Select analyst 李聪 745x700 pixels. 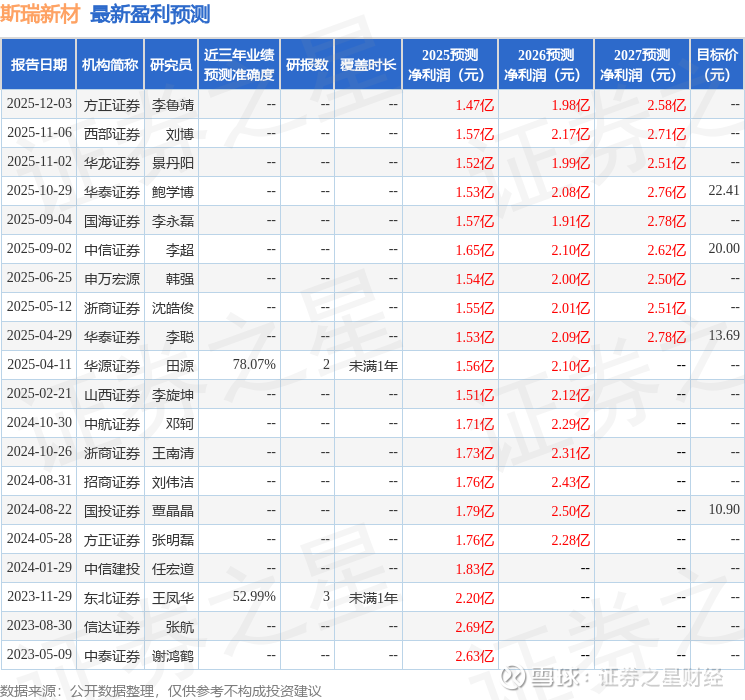pyautogui.click(x=180, y=337)
